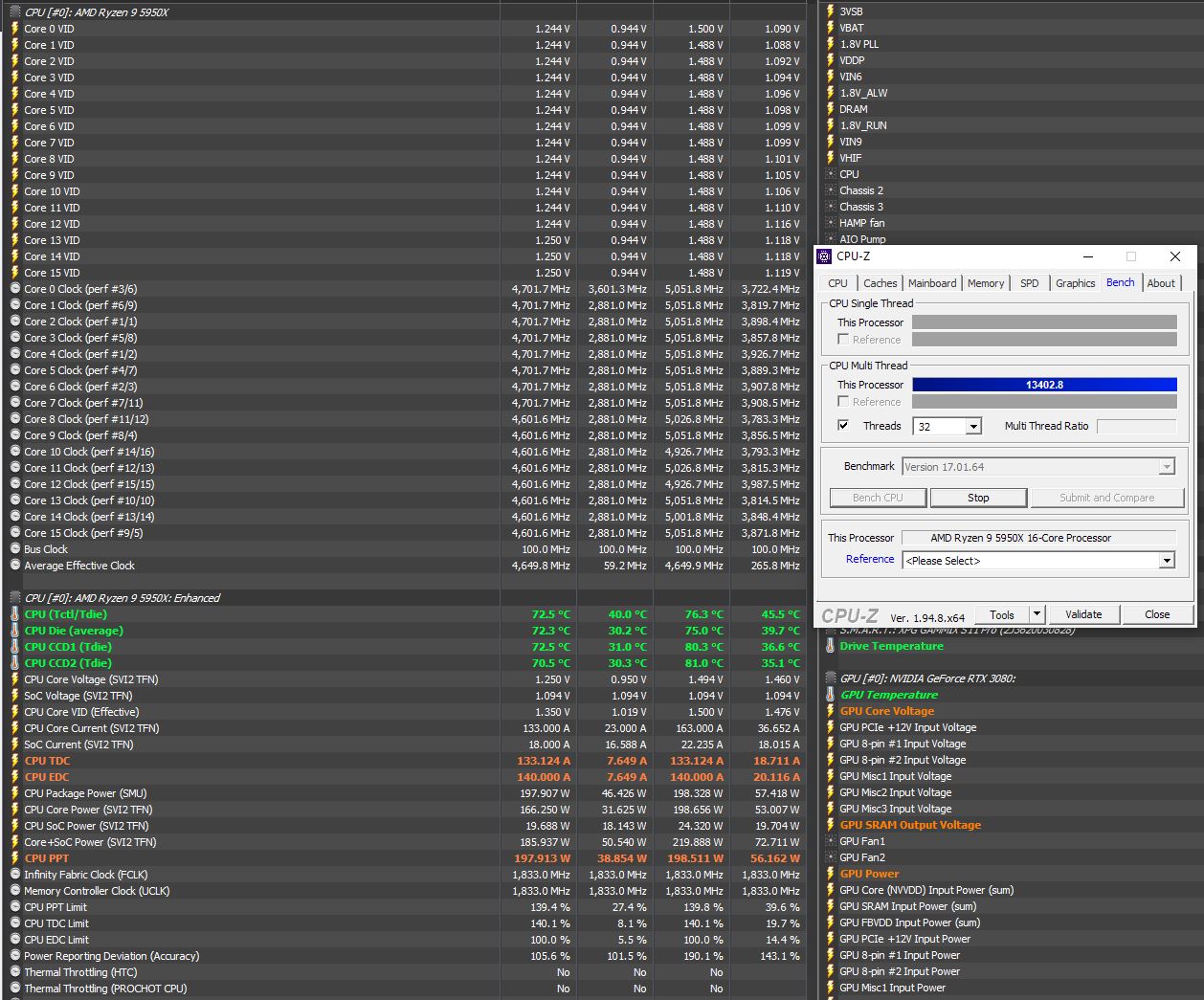Viewport: 1204px width, 1000px height.
Task: Open the Benchmark version dropdown
Action: (1167, 467)
